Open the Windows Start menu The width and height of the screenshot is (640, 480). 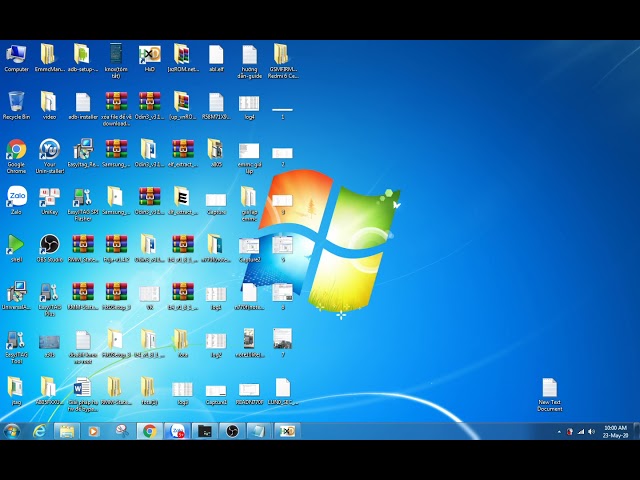[12, 431]
